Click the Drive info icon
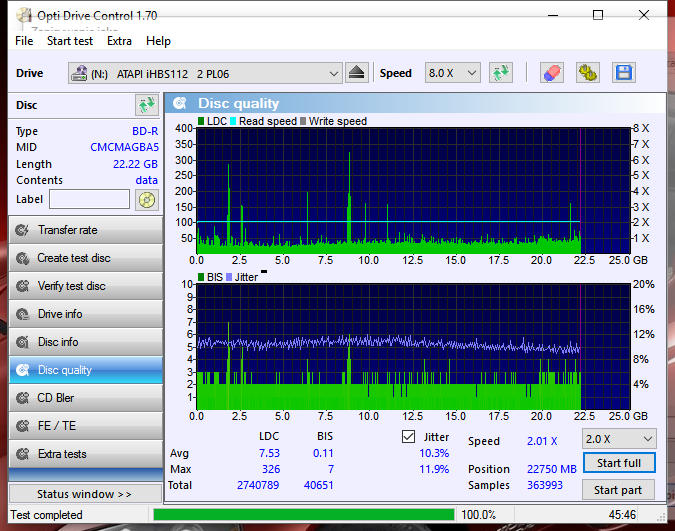 22,314
